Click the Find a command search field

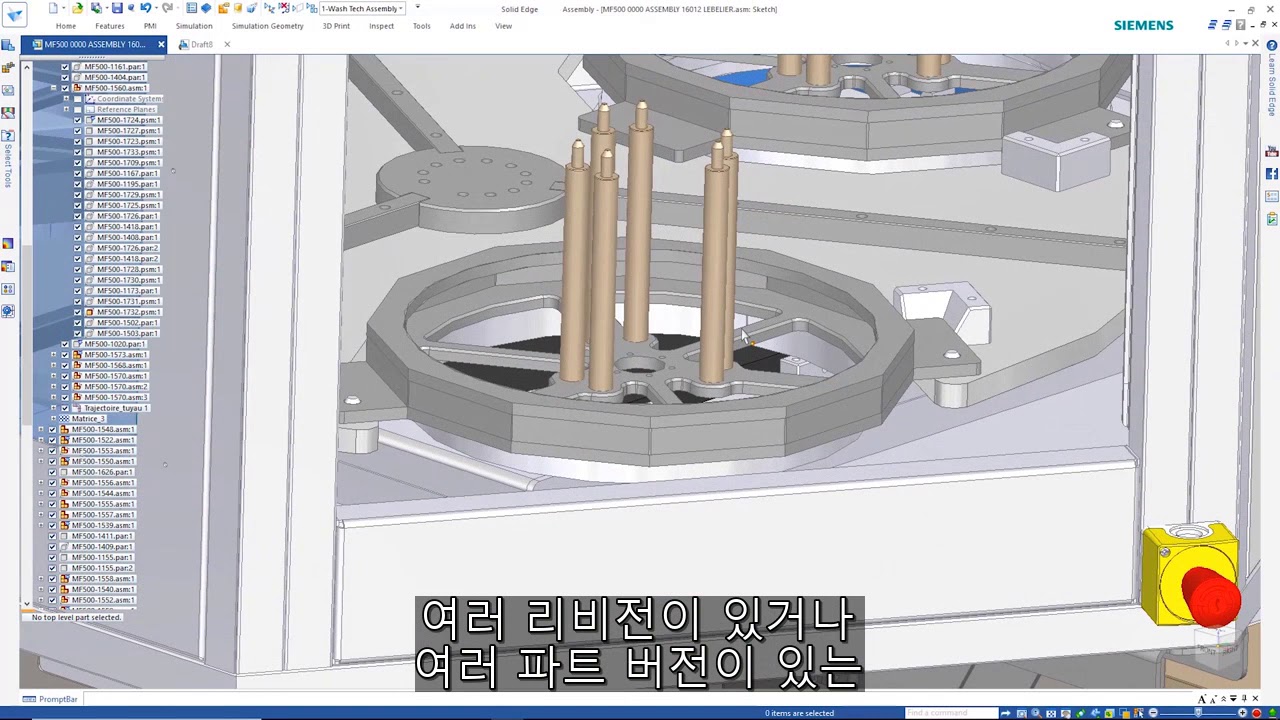[951, 713]
